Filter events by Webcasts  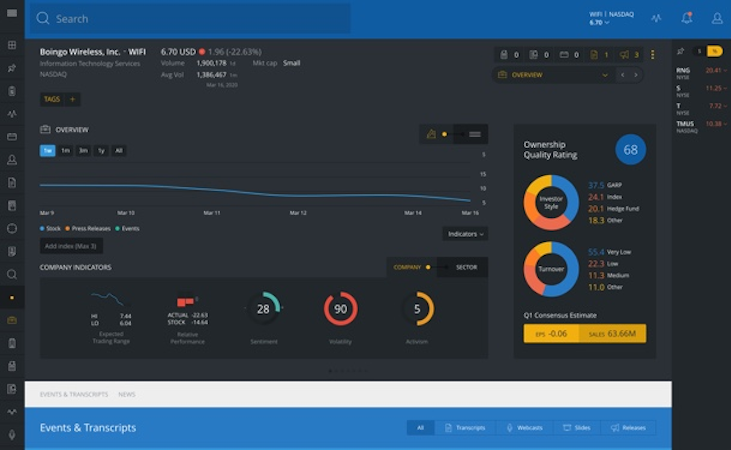point(524,428)
